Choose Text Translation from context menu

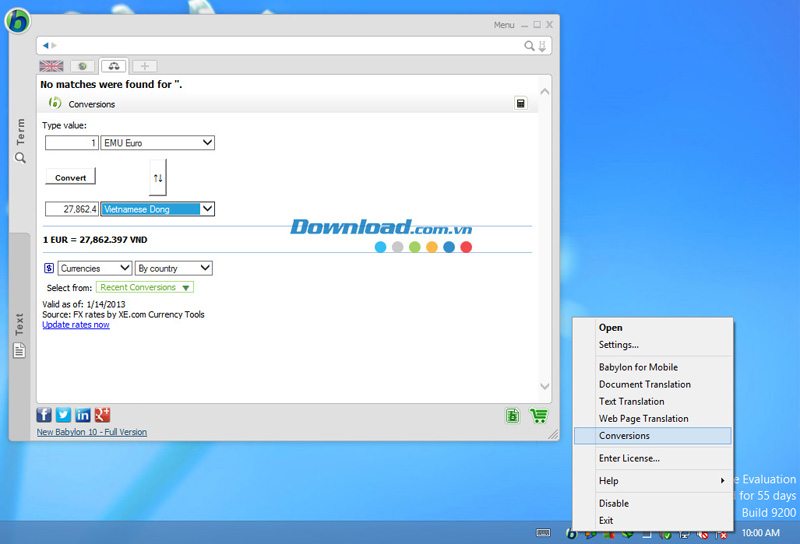(x=631, y=401)
